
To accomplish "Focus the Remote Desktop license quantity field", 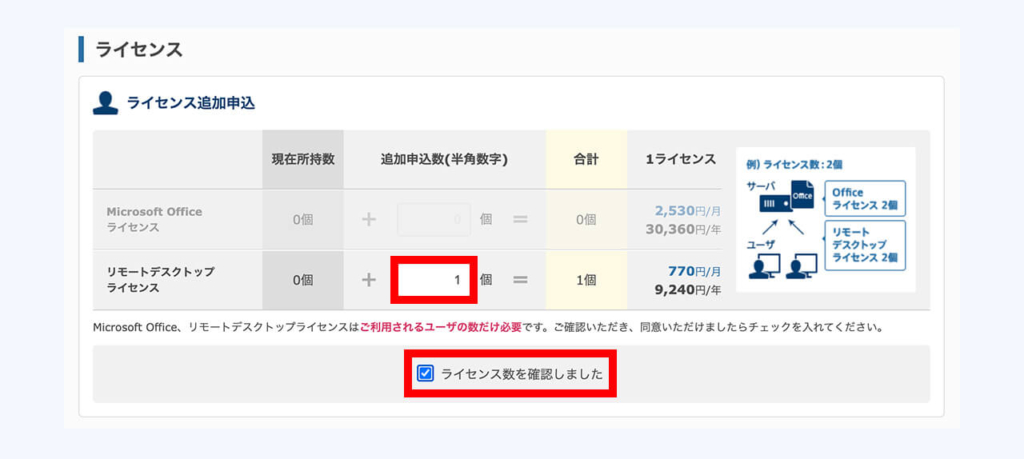I will point(434,280).
